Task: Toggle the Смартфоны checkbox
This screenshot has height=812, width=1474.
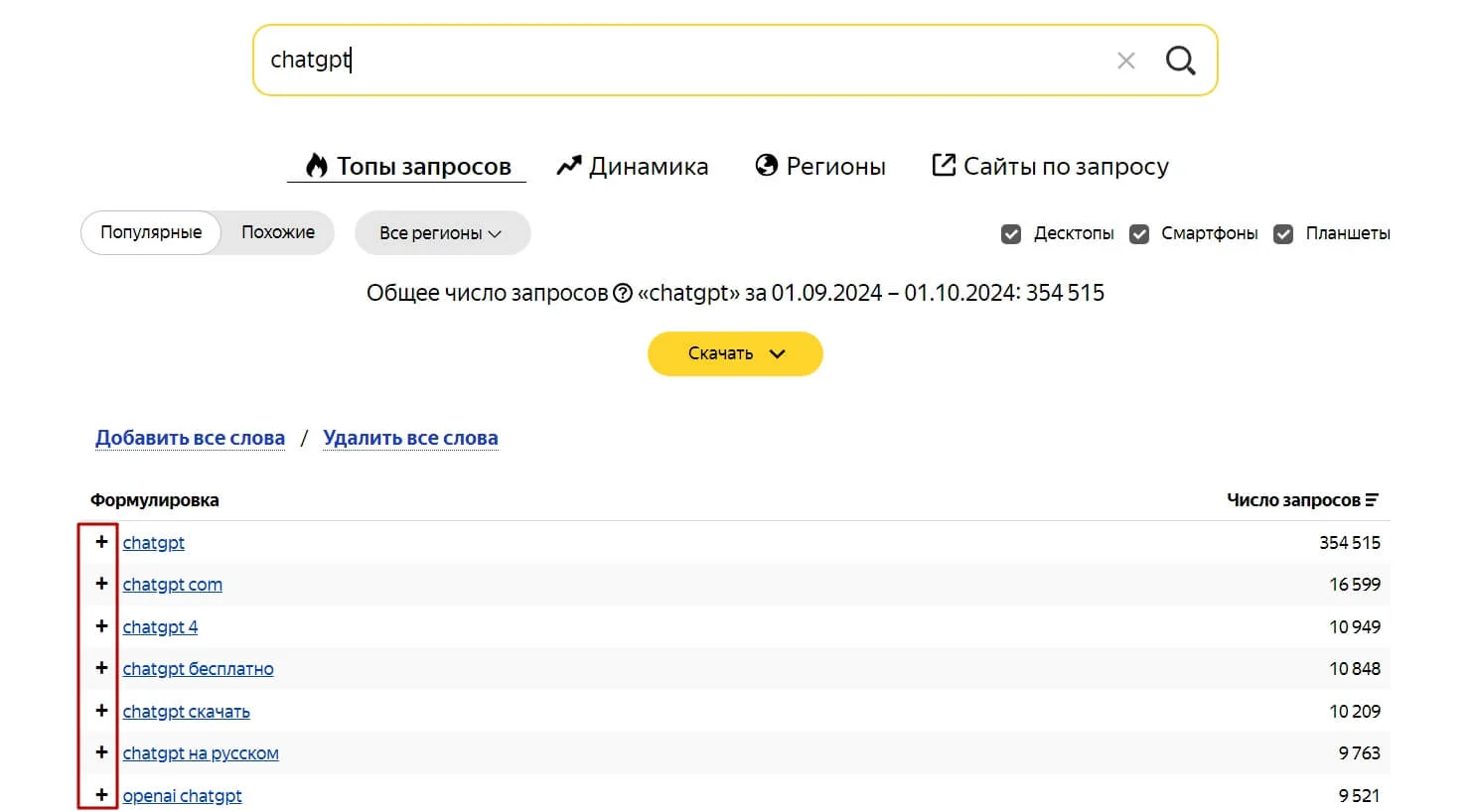Action: pos(1139,234)
